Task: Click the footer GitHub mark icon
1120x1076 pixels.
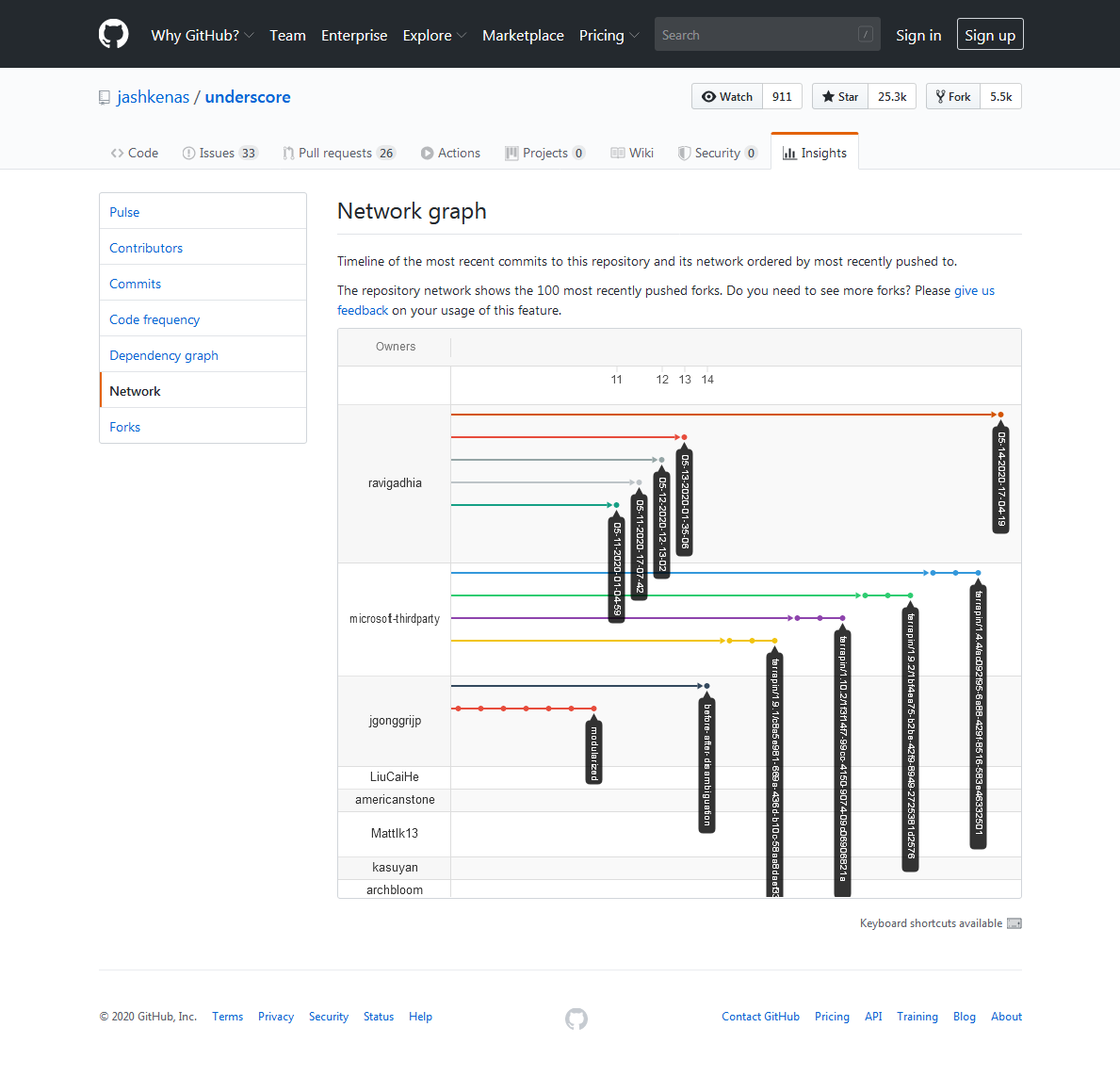Action: [x=576, y=1019]
